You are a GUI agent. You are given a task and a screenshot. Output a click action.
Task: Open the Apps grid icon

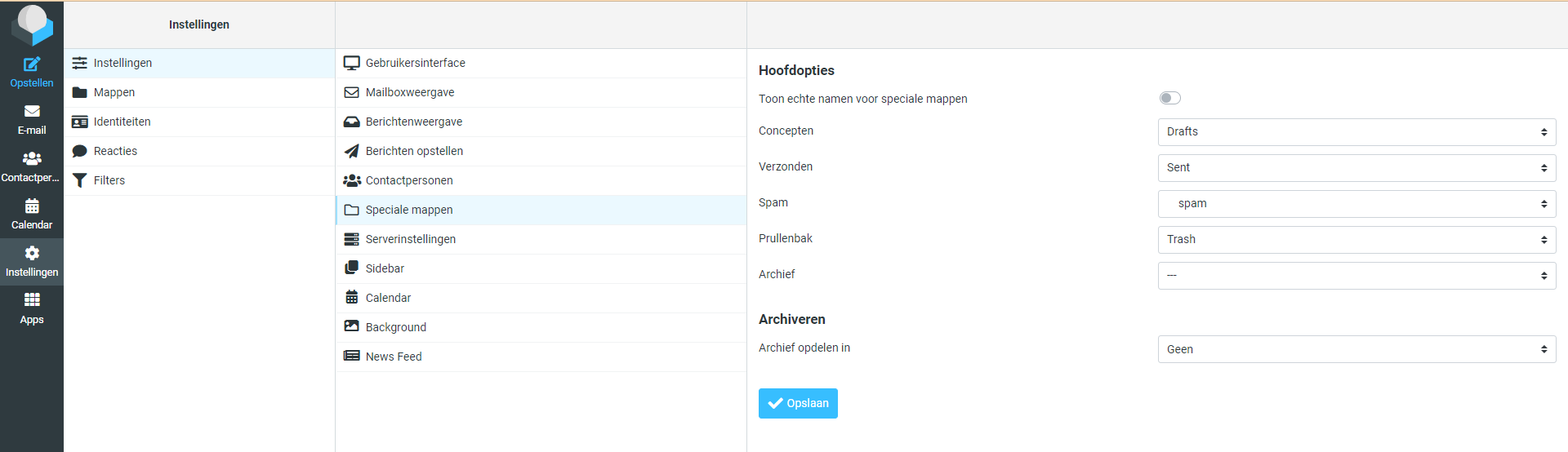click(32, 301)
